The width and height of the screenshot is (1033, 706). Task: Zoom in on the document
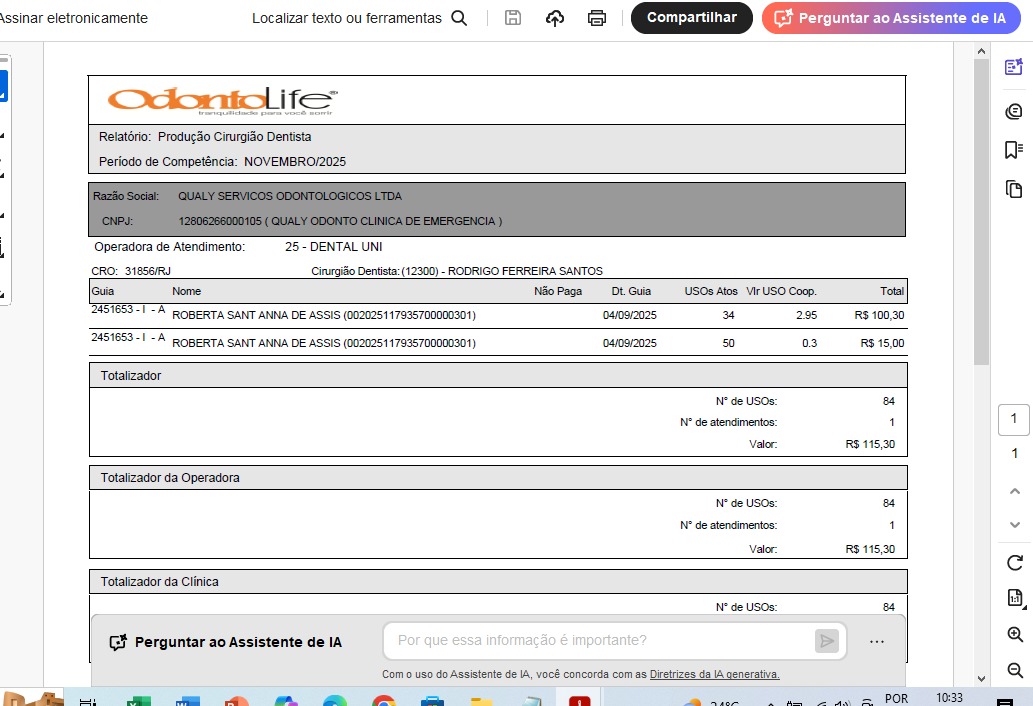[x=1014, y=635]
